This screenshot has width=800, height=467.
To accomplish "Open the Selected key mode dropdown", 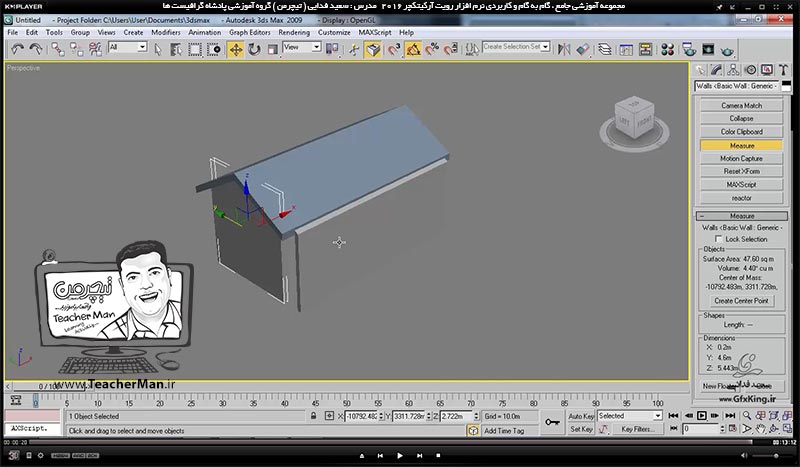I will (630, 416).
